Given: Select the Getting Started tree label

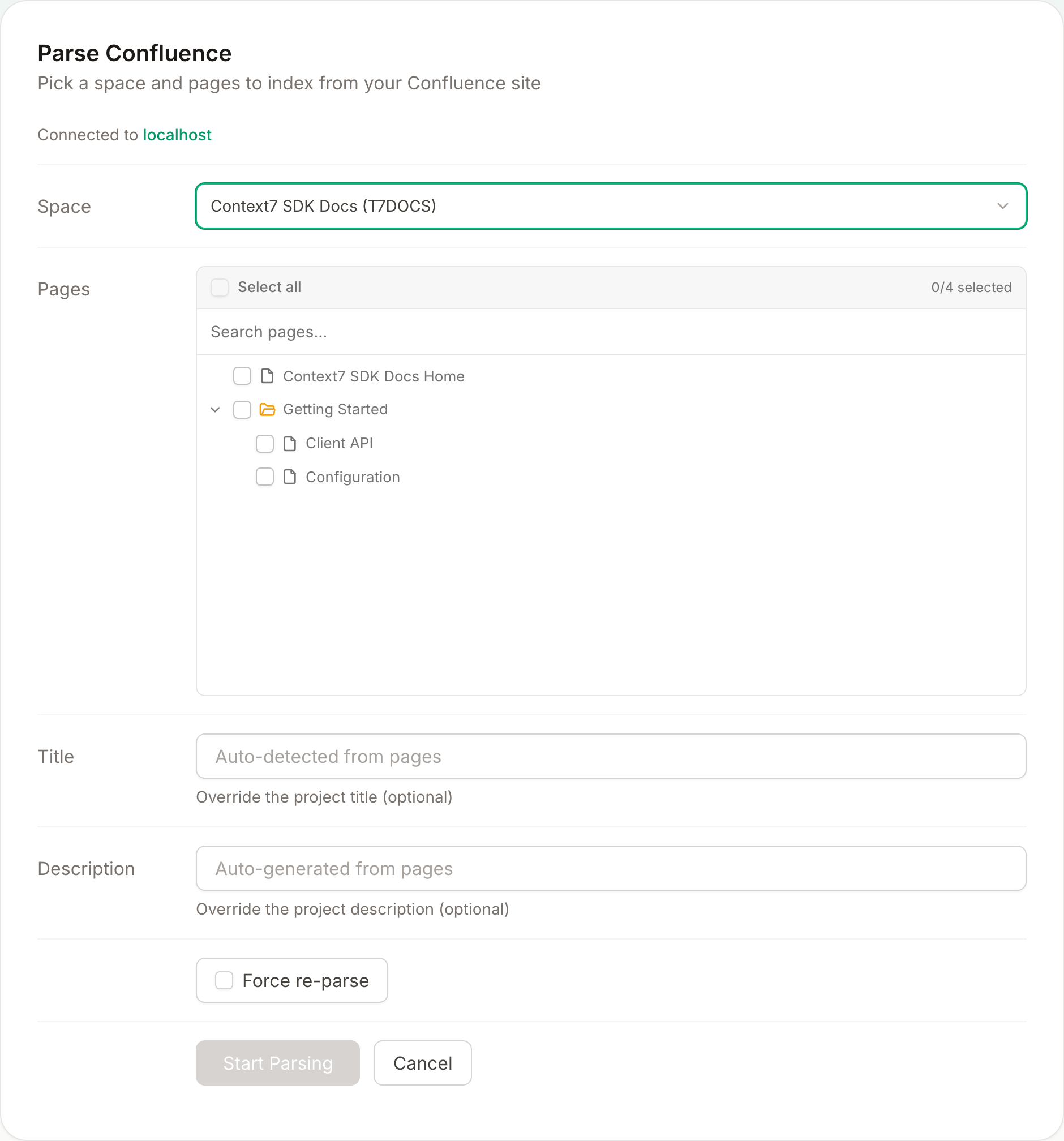Looking at the screenshot, I should [x=335, y=409].
